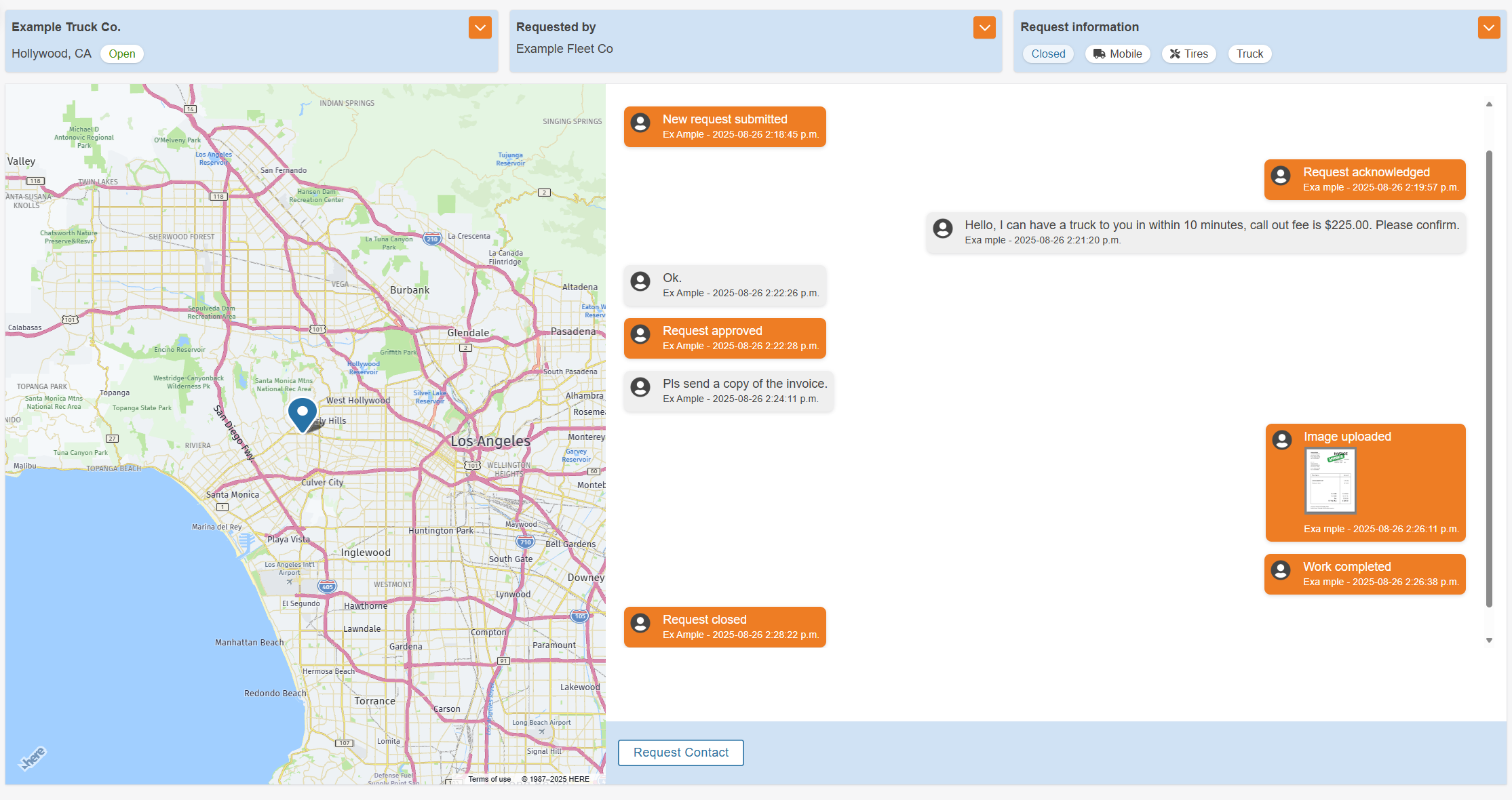Expand the Requested by panel
1512x800 pixels.
[984, 28]
